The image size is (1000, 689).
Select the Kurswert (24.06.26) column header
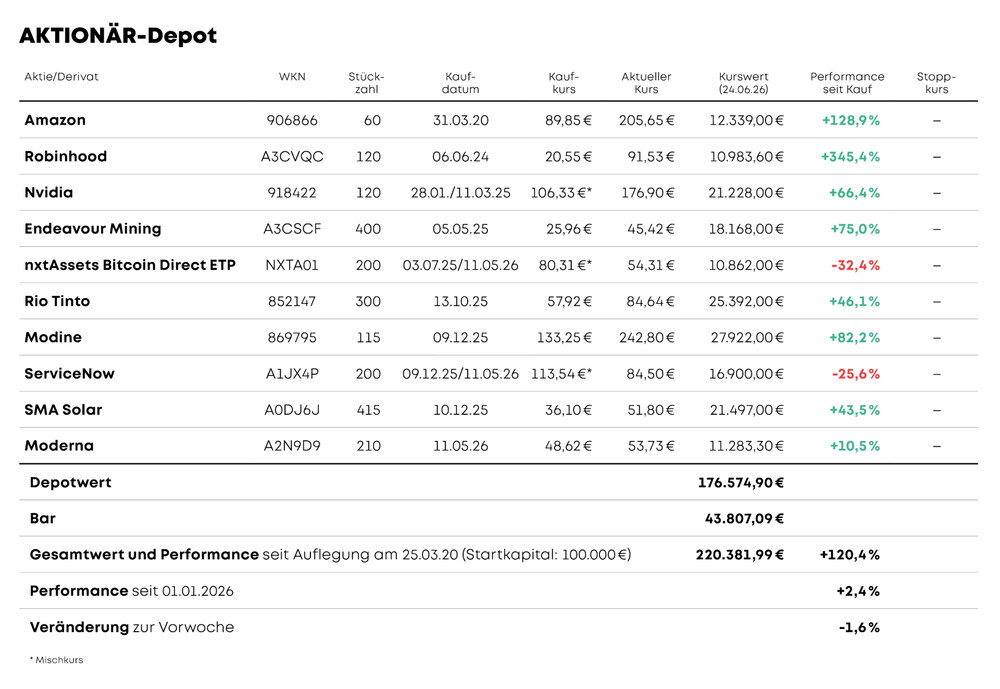pyautogui.click(x=744, y=83)
